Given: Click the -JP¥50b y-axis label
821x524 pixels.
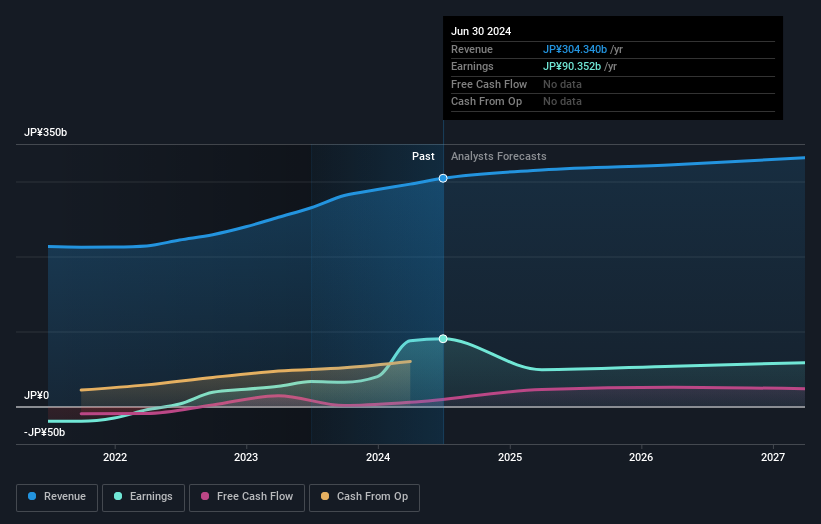Looking at the screenshot, I should [45, 432].
